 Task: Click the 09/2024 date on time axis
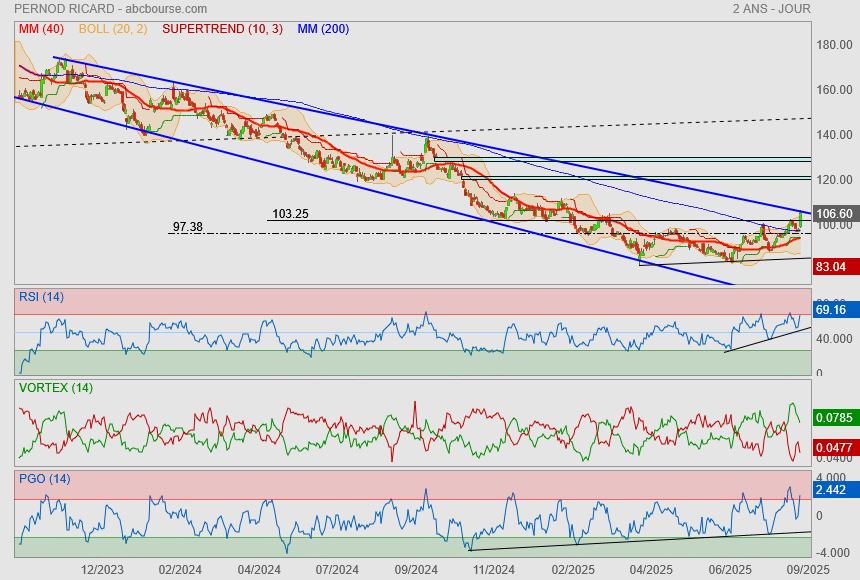pyautogui.click(x=415, y=570)
